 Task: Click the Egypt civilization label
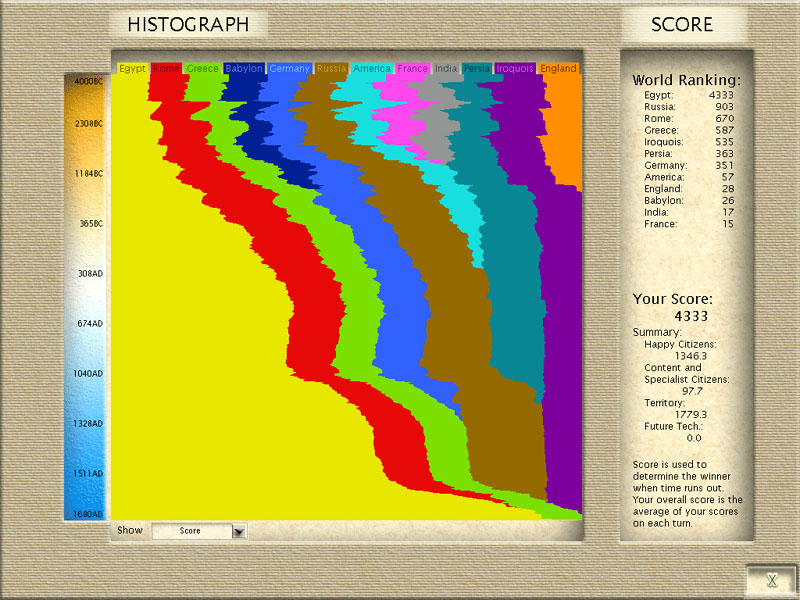tap(132, 69)
